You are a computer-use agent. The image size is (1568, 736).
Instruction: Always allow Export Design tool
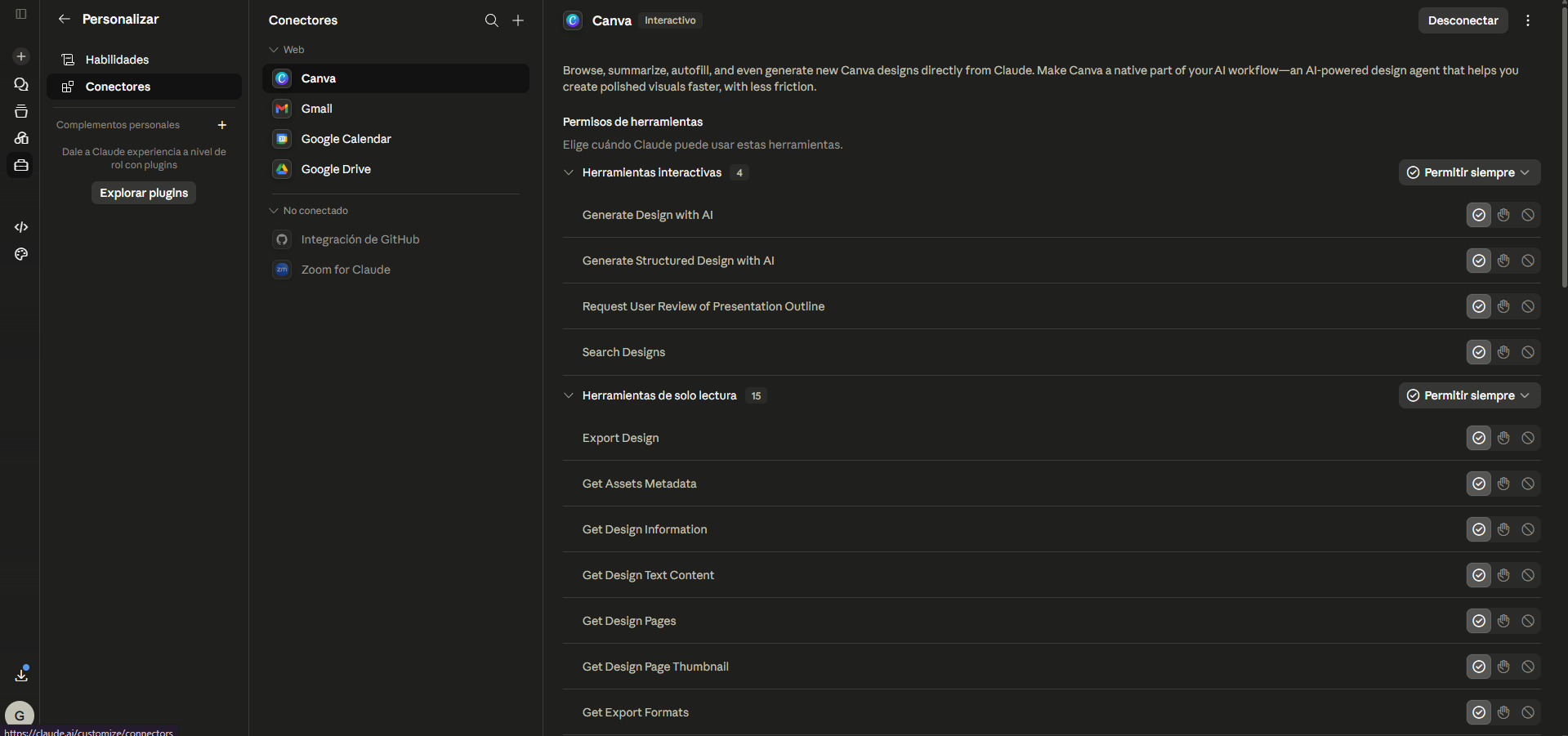[1479, 438]
